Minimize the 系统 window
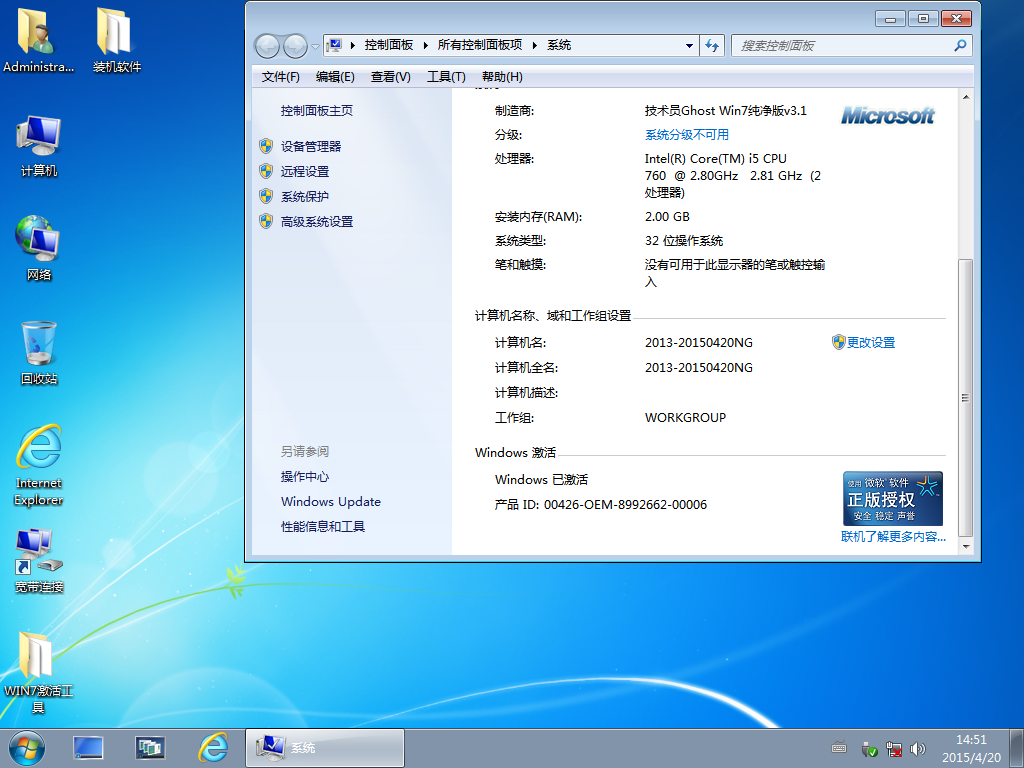Image resolution: width=1024 pixels, height=768 pixels. pos(890,19)
